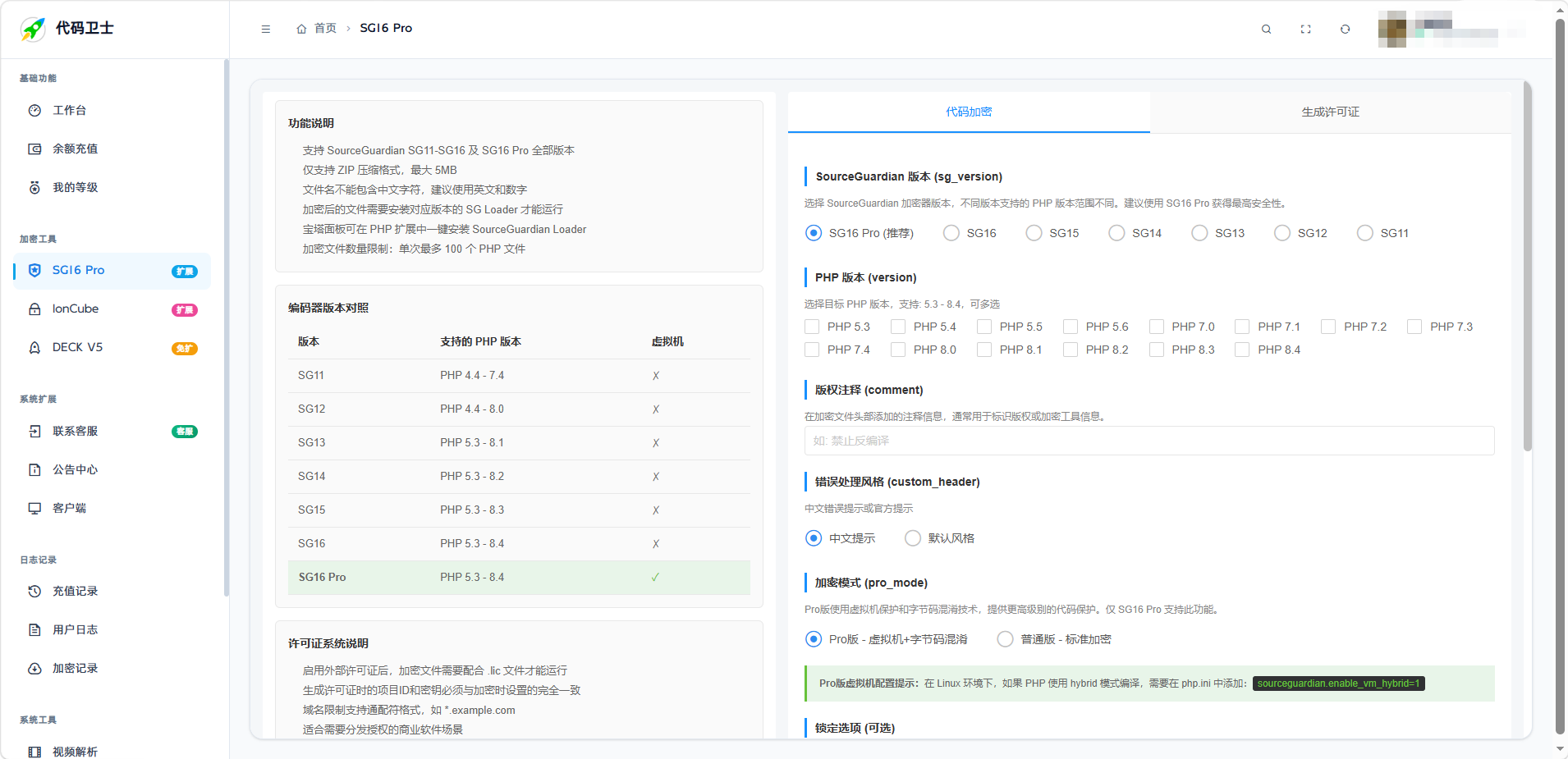Viewport: 1568px width, 759px height.
Task: Open 客户端 menu item
Action: [112, 509]
